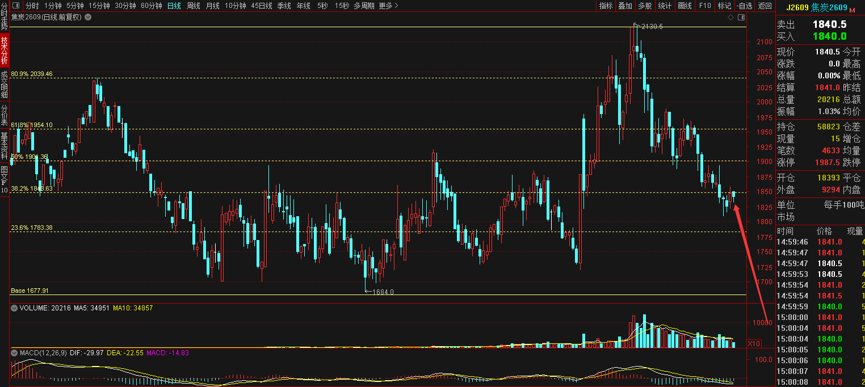Click the 23.6% 1783.38 Fibonacci level label
The height and width of the screenshot is (387, 865).
coord(31,227)
